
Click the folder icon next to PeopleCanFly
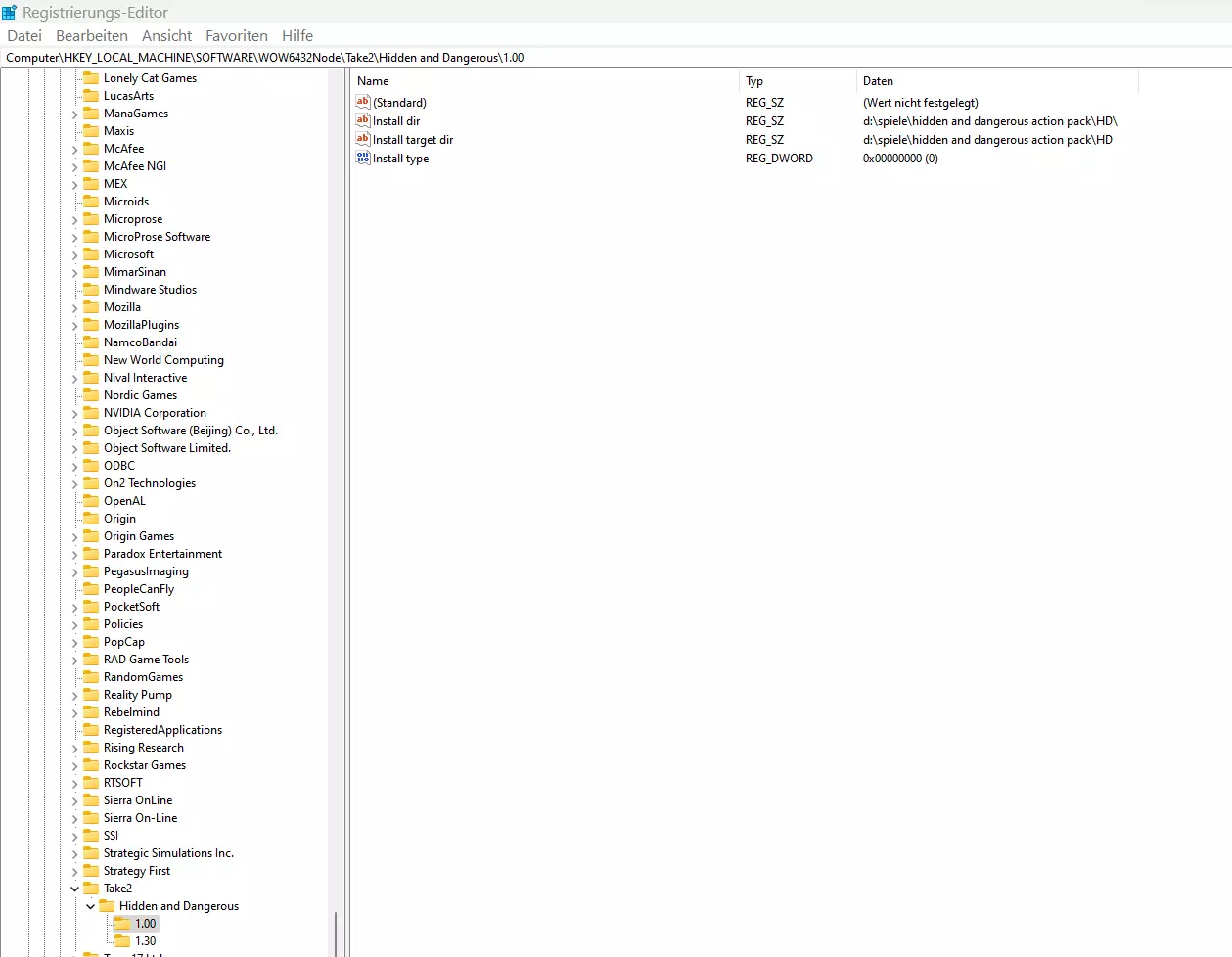[x=91, y=589]
